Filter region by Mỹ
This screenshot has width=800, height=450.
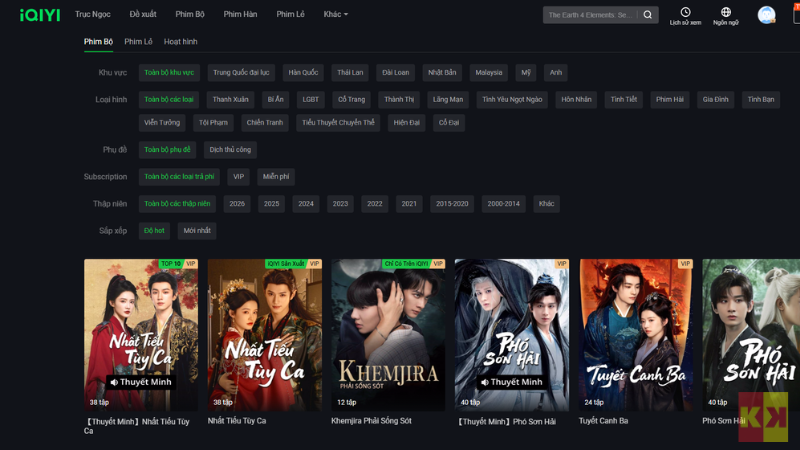point(526,72)
